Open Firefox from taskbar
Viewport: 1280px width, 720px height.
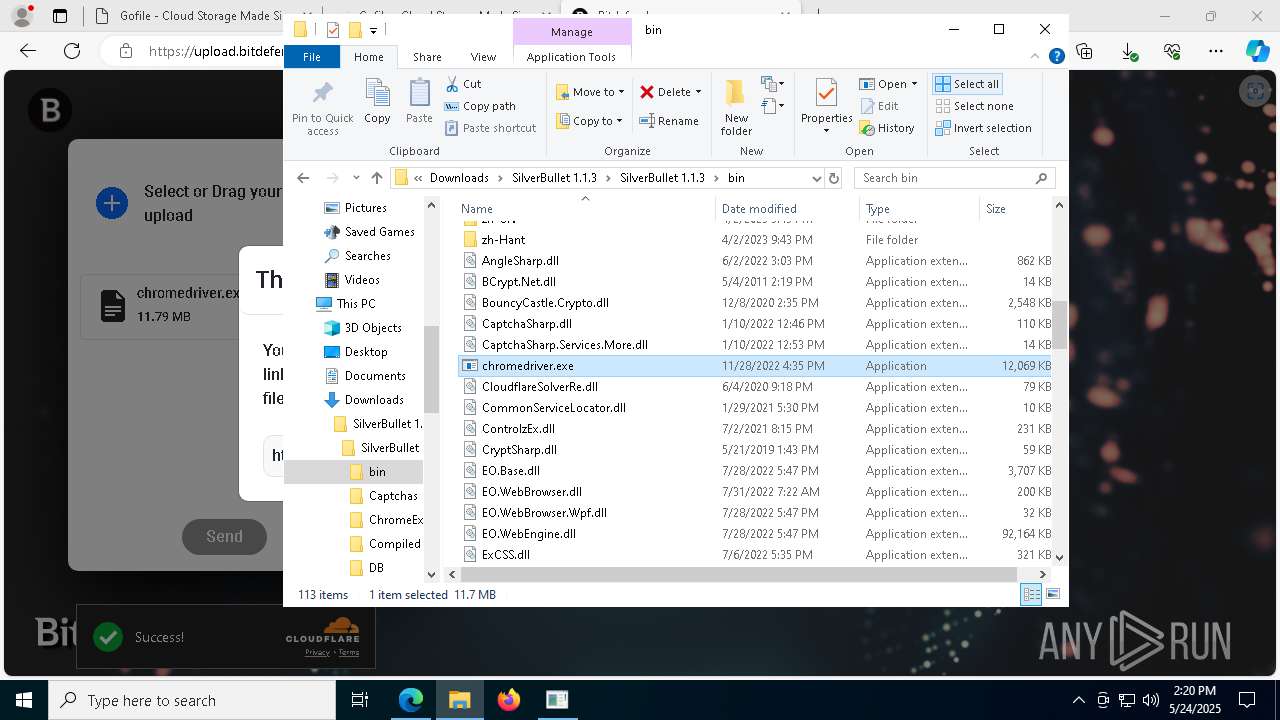(x=509, y=700)
